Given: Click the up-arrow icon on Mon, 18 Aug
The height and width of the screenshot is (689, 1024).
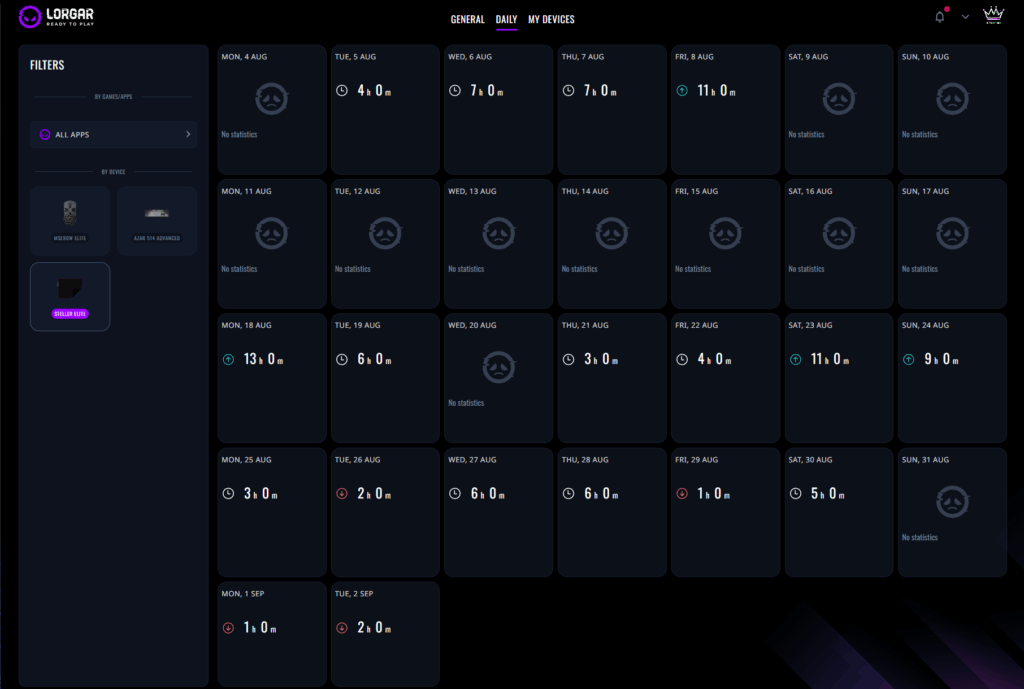Looking at the screenshot, I should (x=228, y=360).
